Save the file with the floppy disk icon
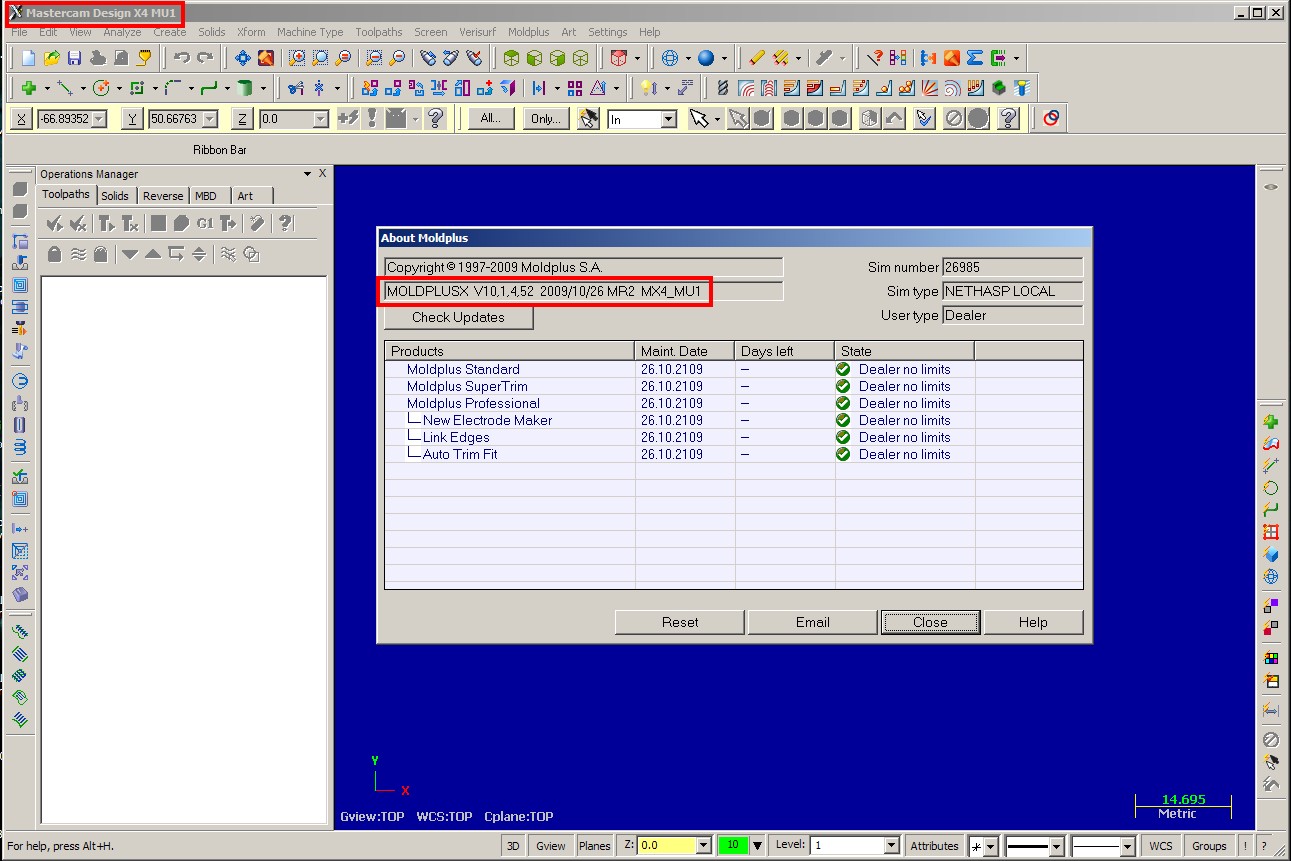1291x861 pixels. [75, 58]
